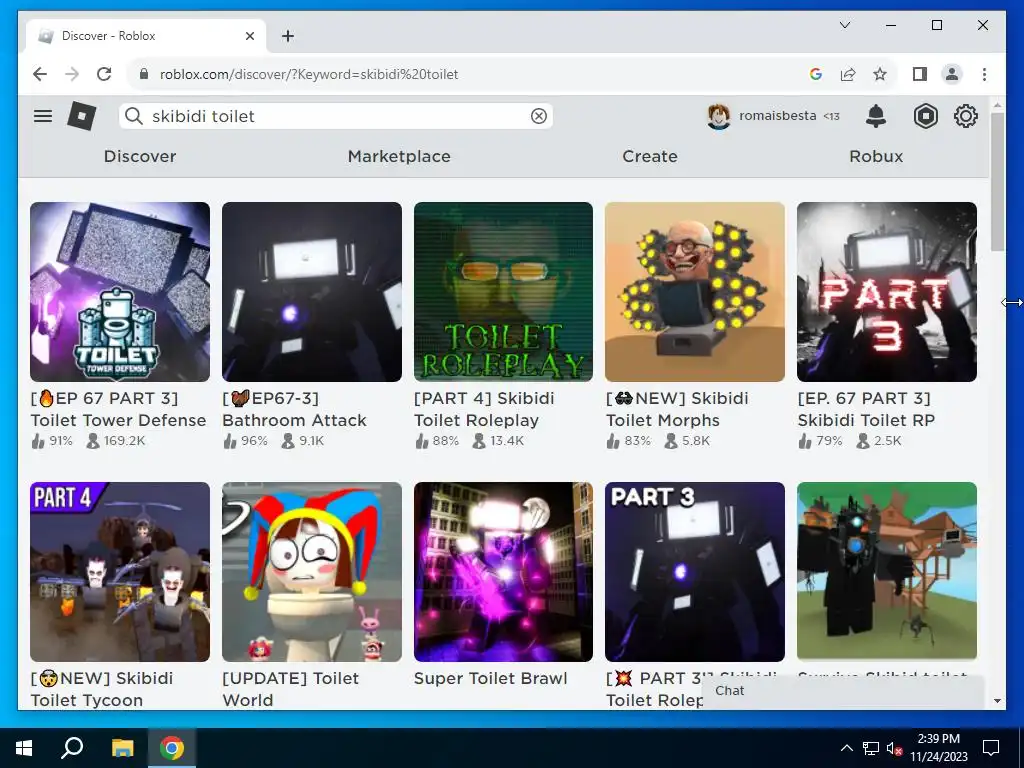1024x768 pixels.
Task: Open Bathroom Attack game title
Action: pyautogui.click(x=295, y=409)
